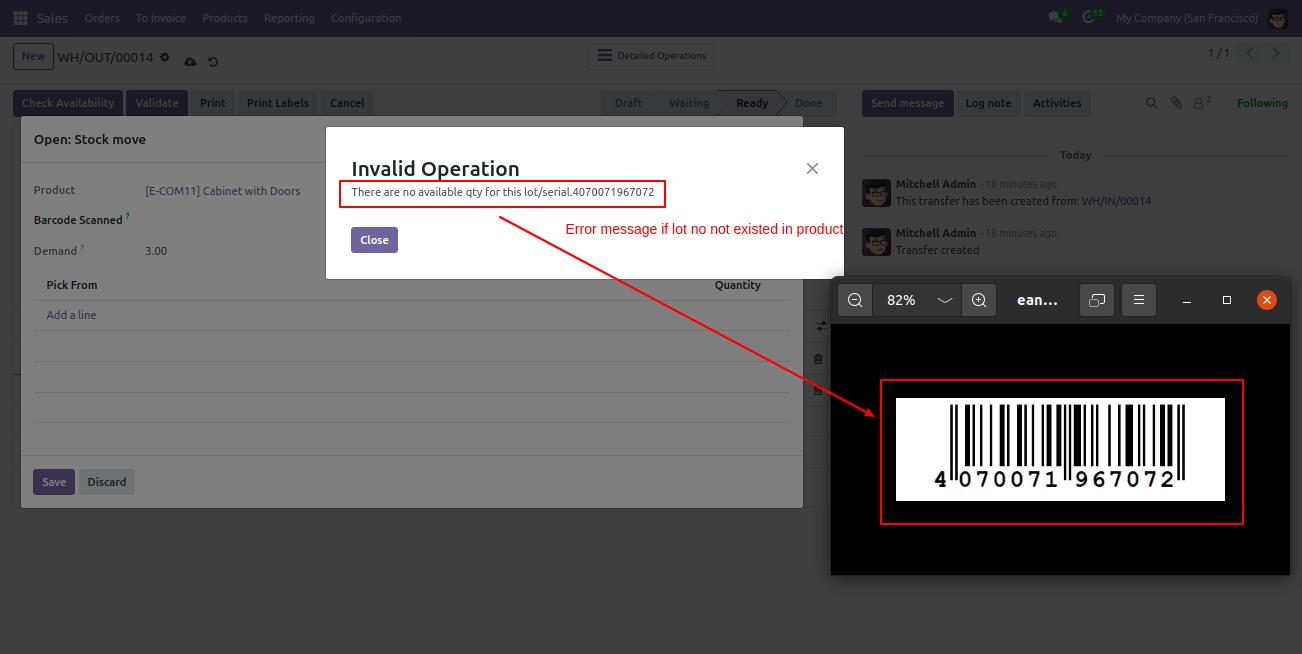1302x654 pixels.
Task: Click Print Labels
Action: (x=278, y=103)
